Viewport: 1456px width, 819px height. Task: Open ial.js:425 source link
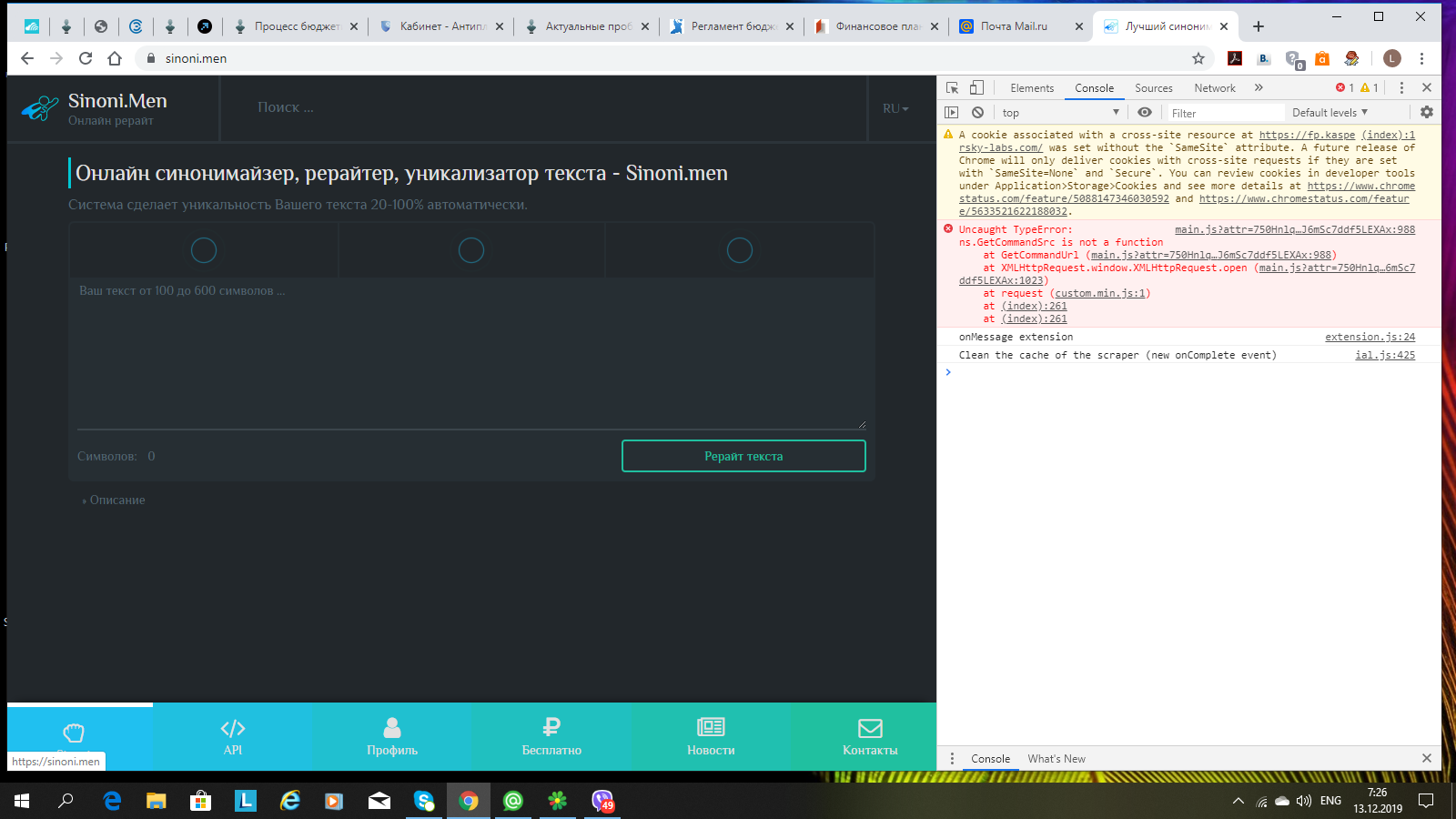[1385, 355]
